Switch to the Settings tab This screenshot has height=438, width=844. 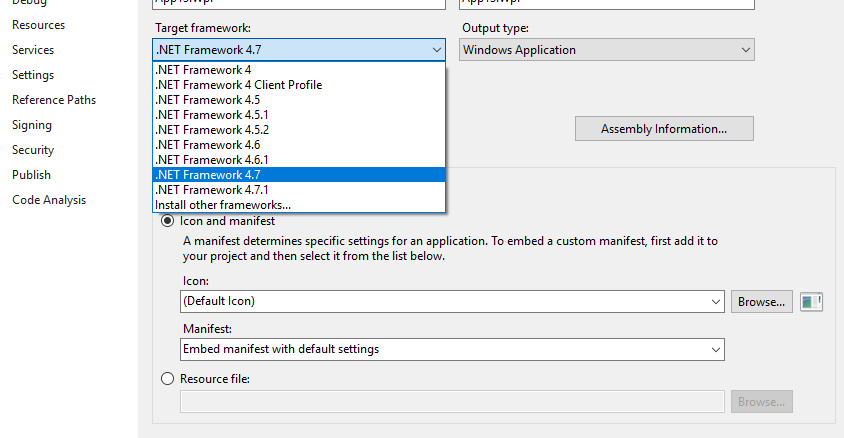(x=33, y=75)
